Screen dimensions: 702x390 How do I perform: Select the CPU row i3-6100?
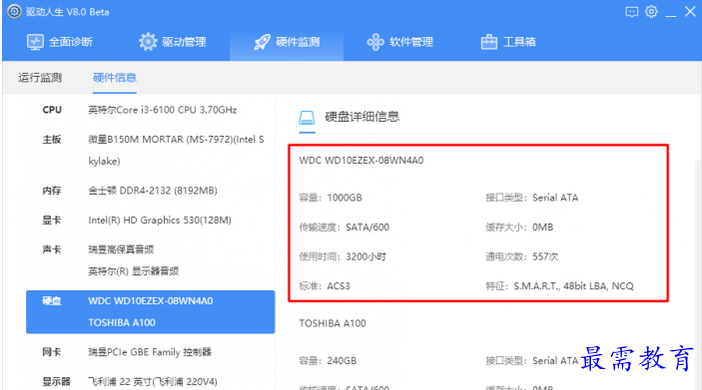(150, 110)
